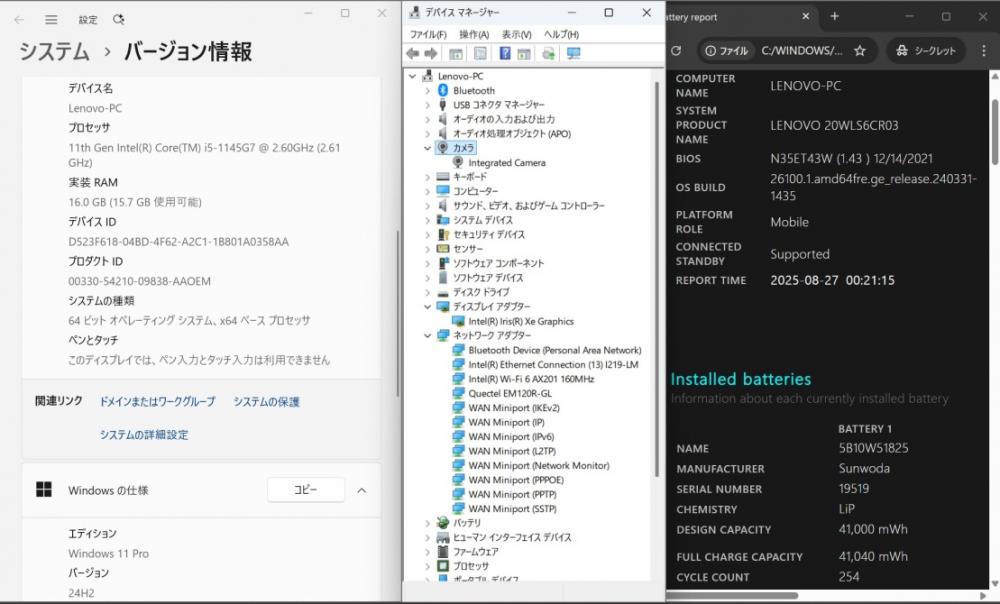Click Device Manager's forward arrow toolbar icon
This screenshot has width=1000, height=604.
(431, 54)
